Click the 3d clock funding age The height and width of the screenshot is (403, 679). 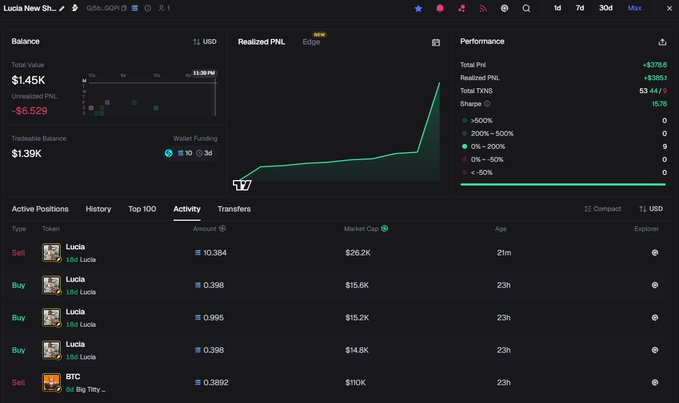(x=204, y=153)
